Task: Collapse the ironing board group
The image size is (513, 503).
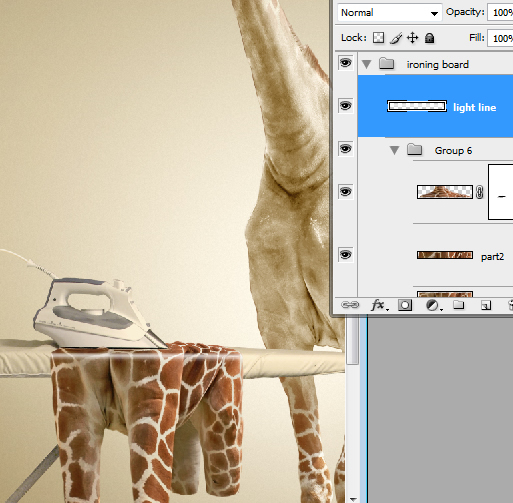Action: pos(367,64)
